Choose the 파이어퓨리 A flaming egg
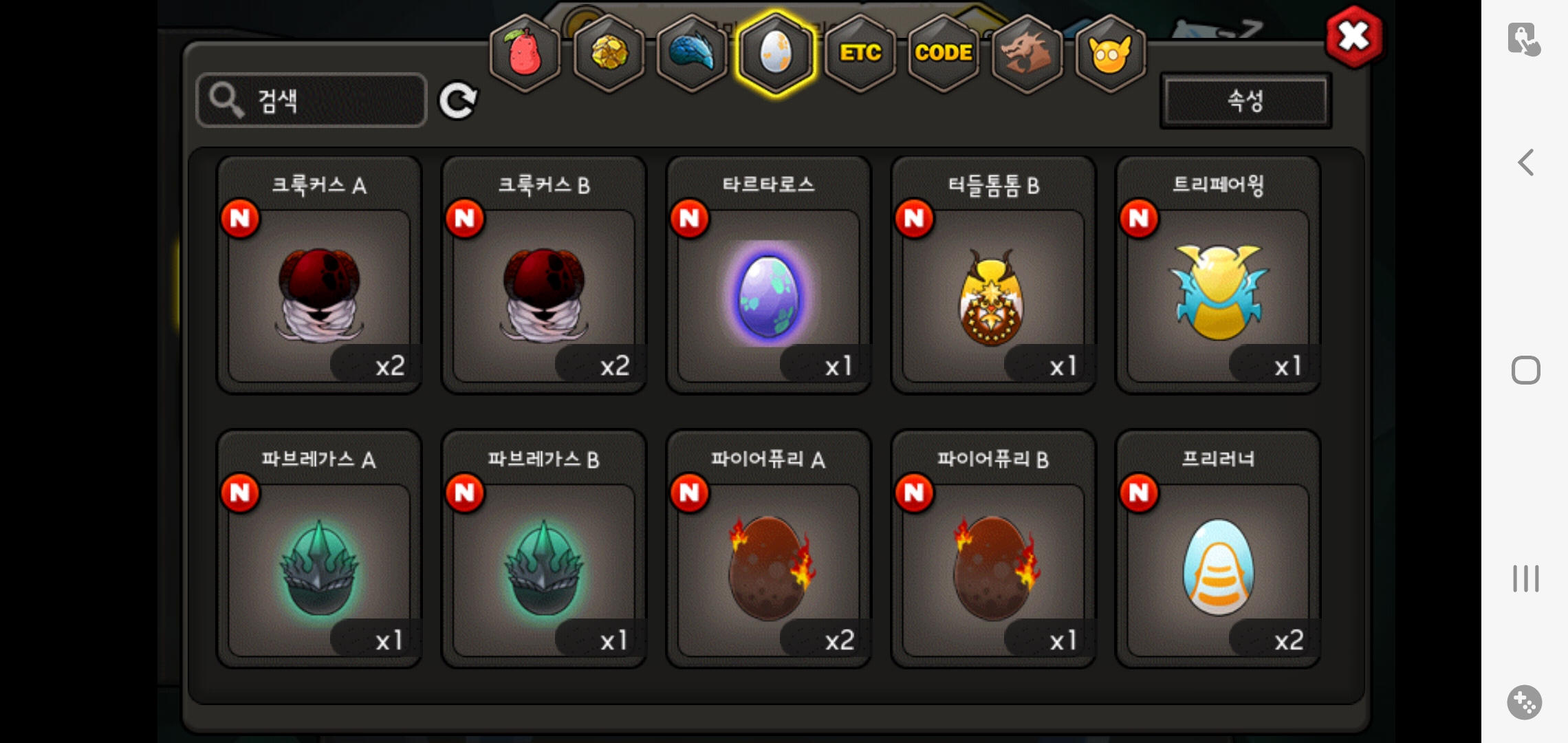 pyautogui.click(x=769, y=549)
